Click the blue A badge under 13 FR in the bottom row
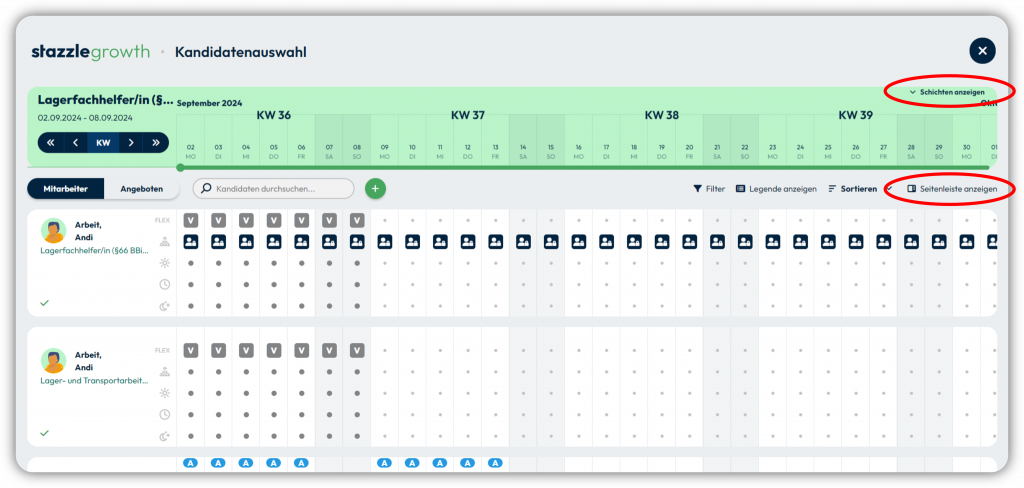 point(496,463)
